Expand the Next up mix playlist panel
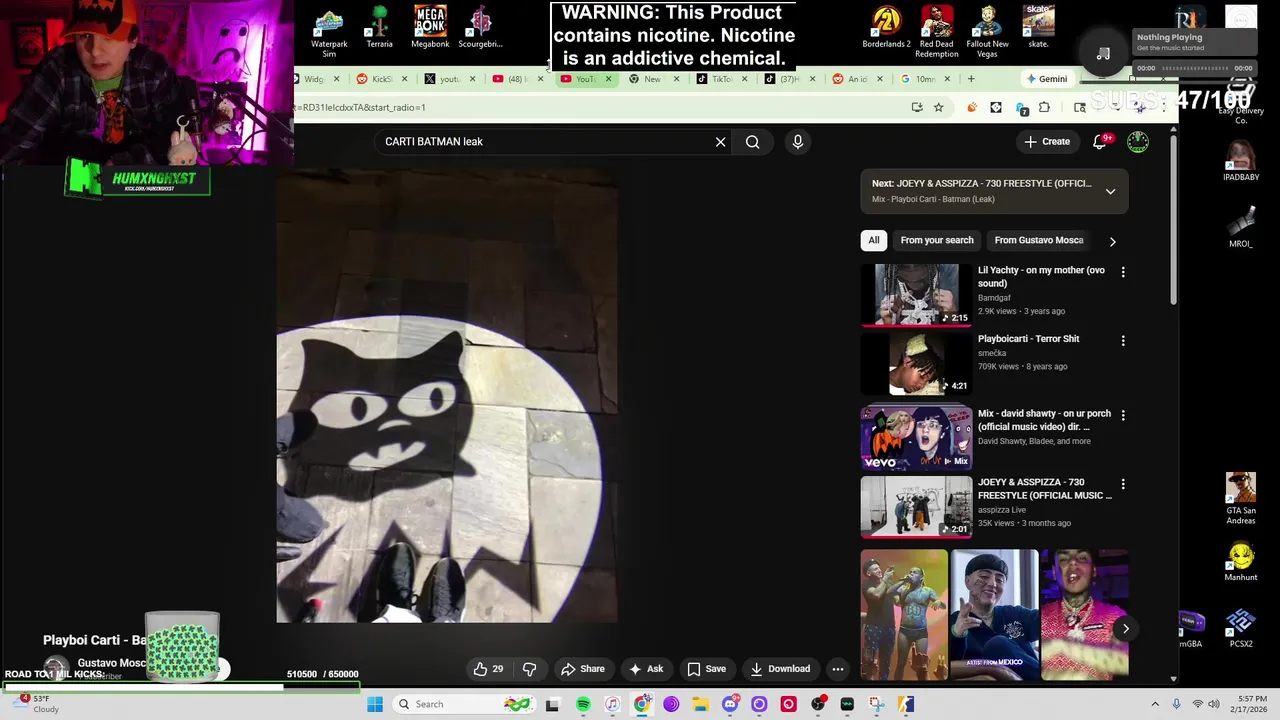The image size is (1280, 720). click(1110, 191)
